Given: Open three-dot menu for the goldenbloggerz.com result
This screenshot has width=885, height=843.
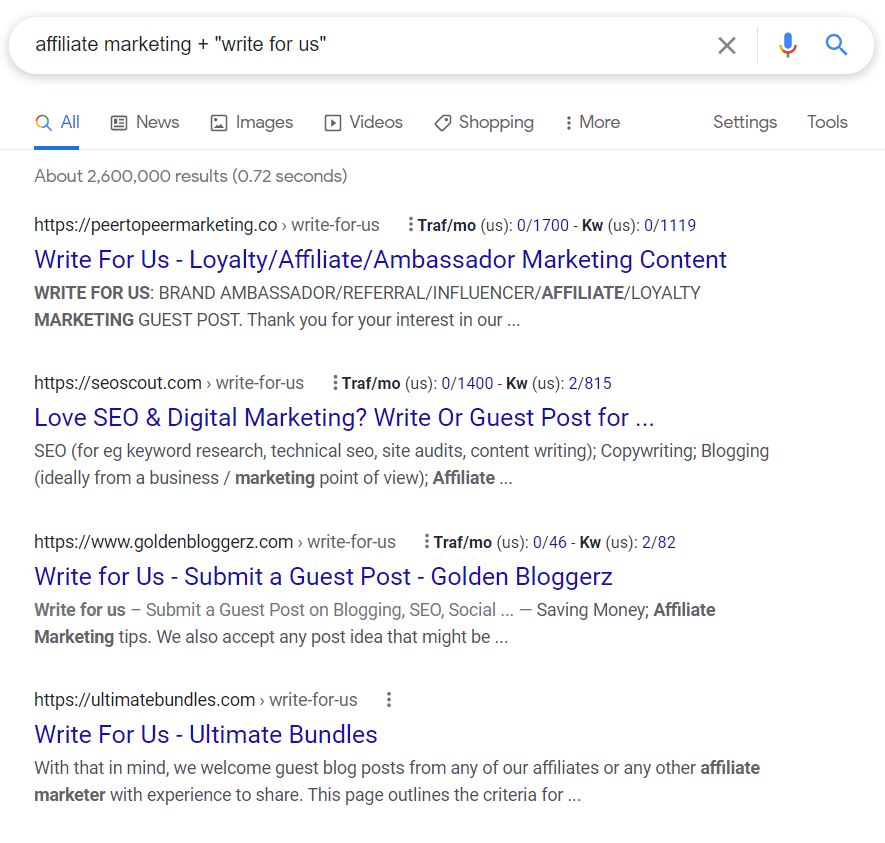Looking at the screenshot, I should tap(426, 542).
